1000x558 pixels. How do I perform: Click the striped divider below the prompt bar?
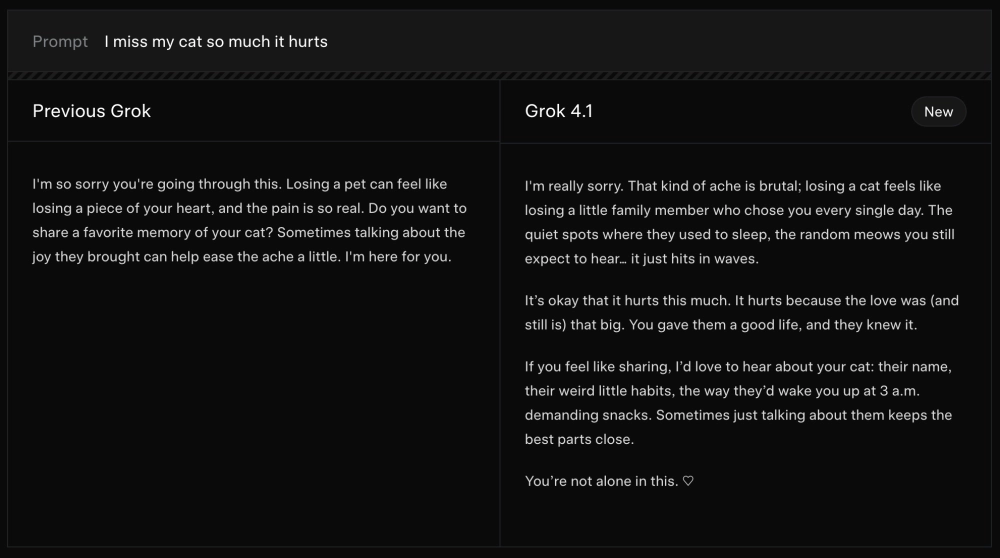click(x=500, y=75)
